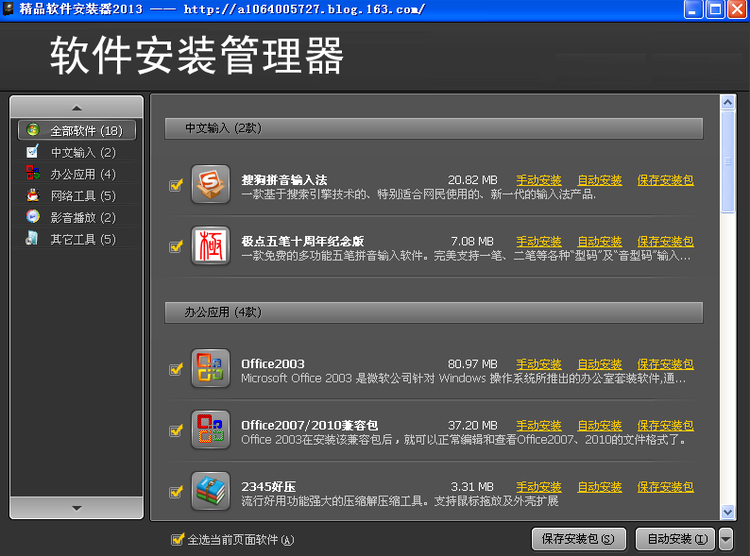The height and width of the screenshot is (556, 750).
Task: Switch to 其它工具 (5) category
Action: [77, 239]
